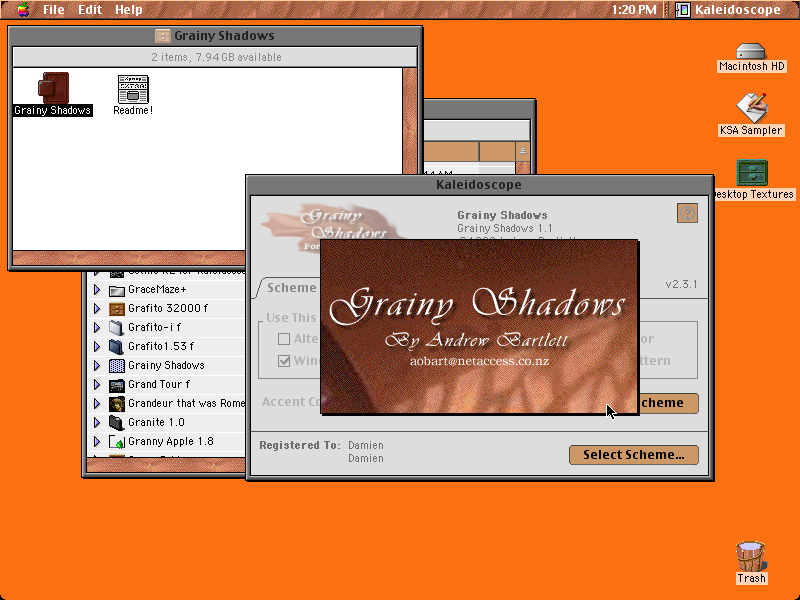Click the v2.3.1 version label
This screenshot has height=600, width=800.
tap(681, 284)
